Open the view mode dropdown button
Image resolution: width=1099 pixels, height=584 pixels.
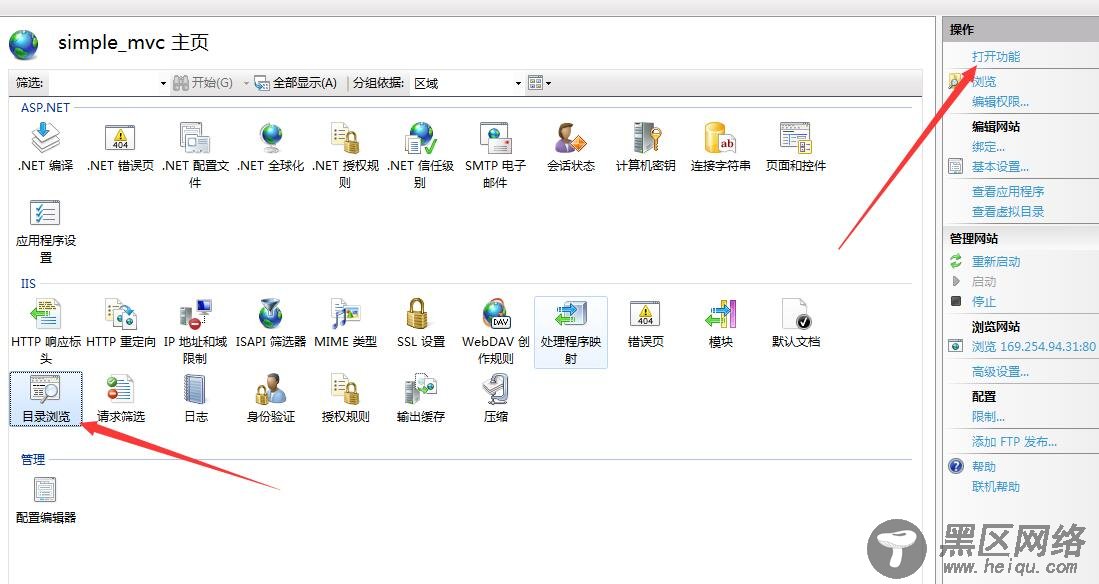tap(540, 83)
